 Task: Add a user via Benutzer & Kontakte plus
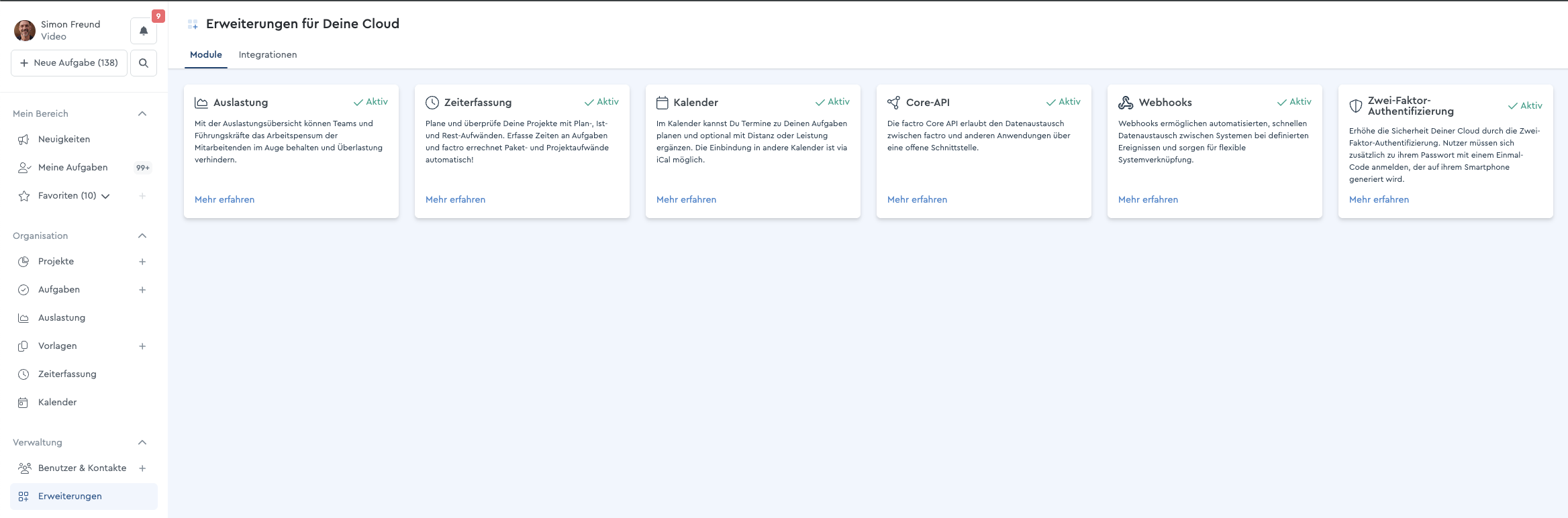point(142,468)
